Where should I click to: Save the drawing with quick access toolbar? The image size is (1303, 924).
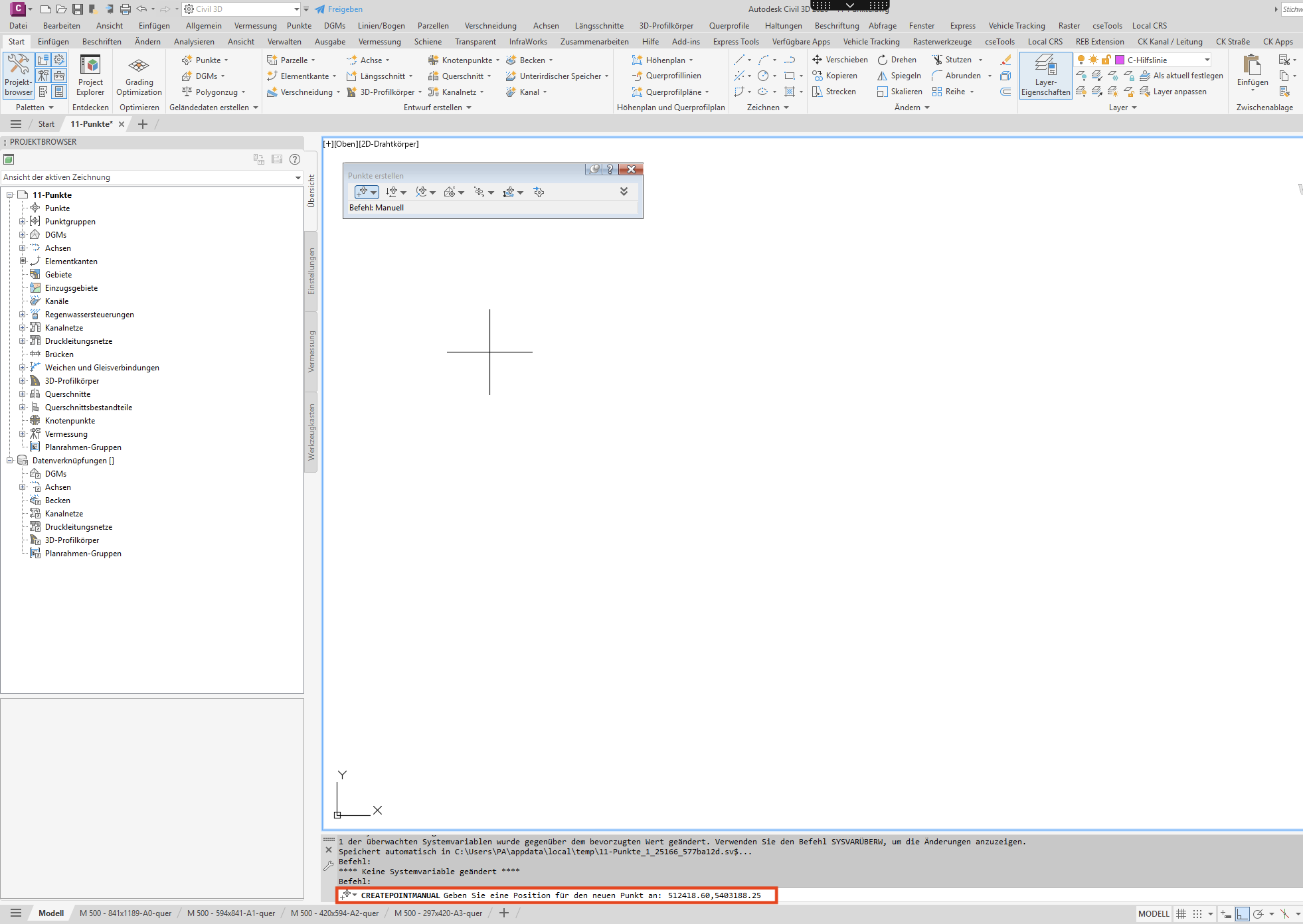point(78,9)
